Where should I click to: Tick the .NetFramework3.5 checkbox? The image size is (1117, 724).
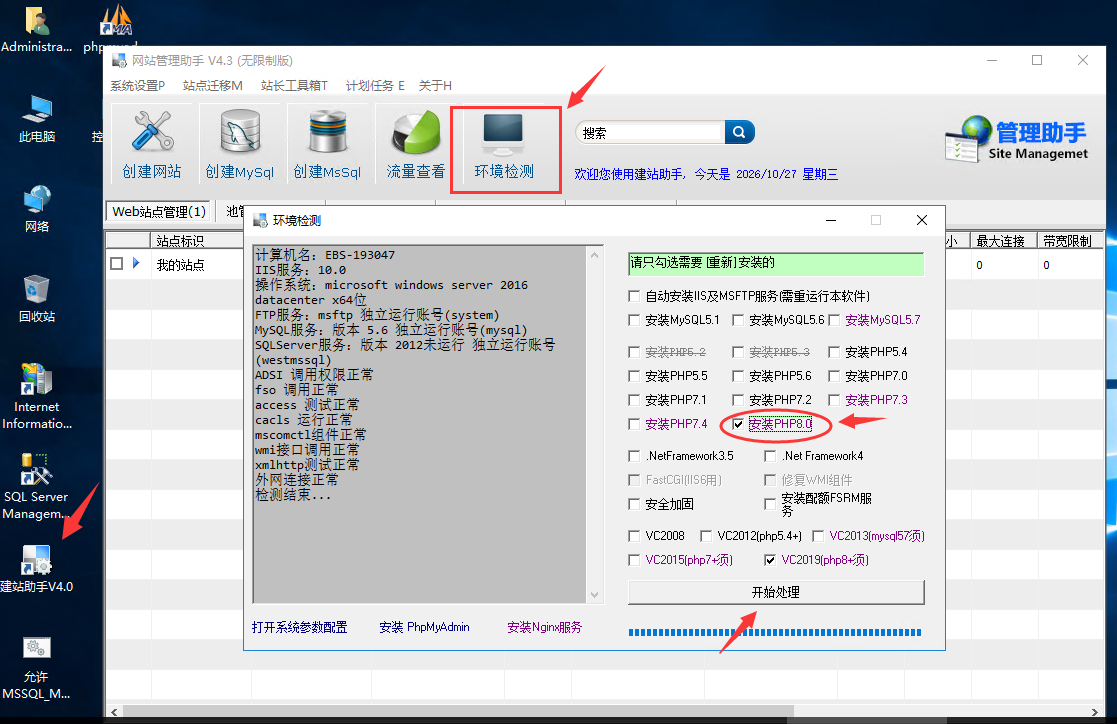click(x=634, y=455)
